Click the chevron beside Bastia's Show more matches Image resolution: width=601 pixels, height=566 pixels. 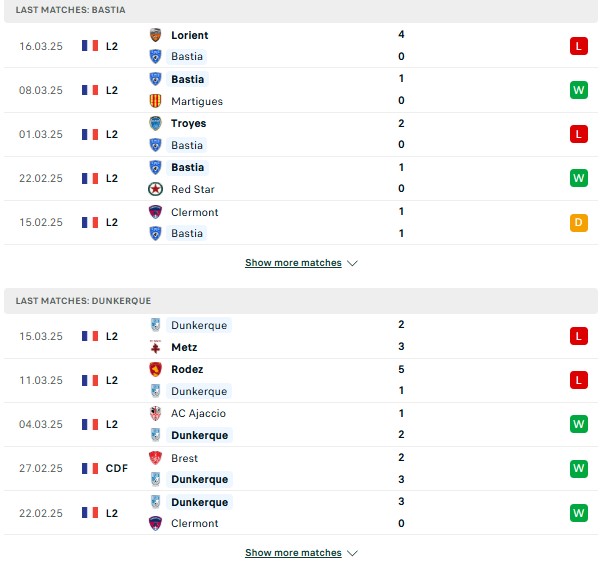(352, 263)
